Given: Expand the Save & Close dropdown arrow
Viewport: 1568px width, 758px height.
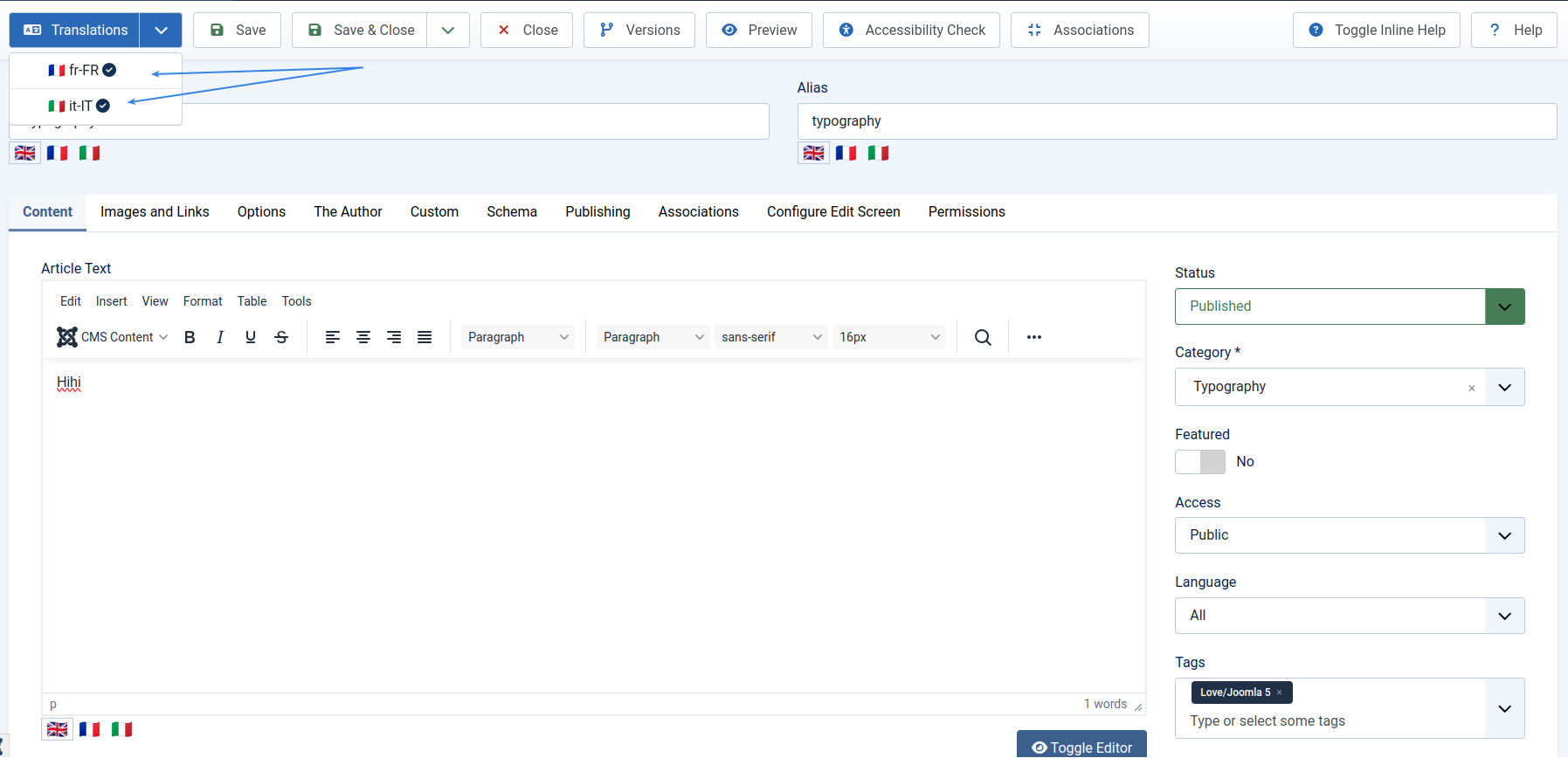Looking at the screenshot, I should (x=448, y=31).
